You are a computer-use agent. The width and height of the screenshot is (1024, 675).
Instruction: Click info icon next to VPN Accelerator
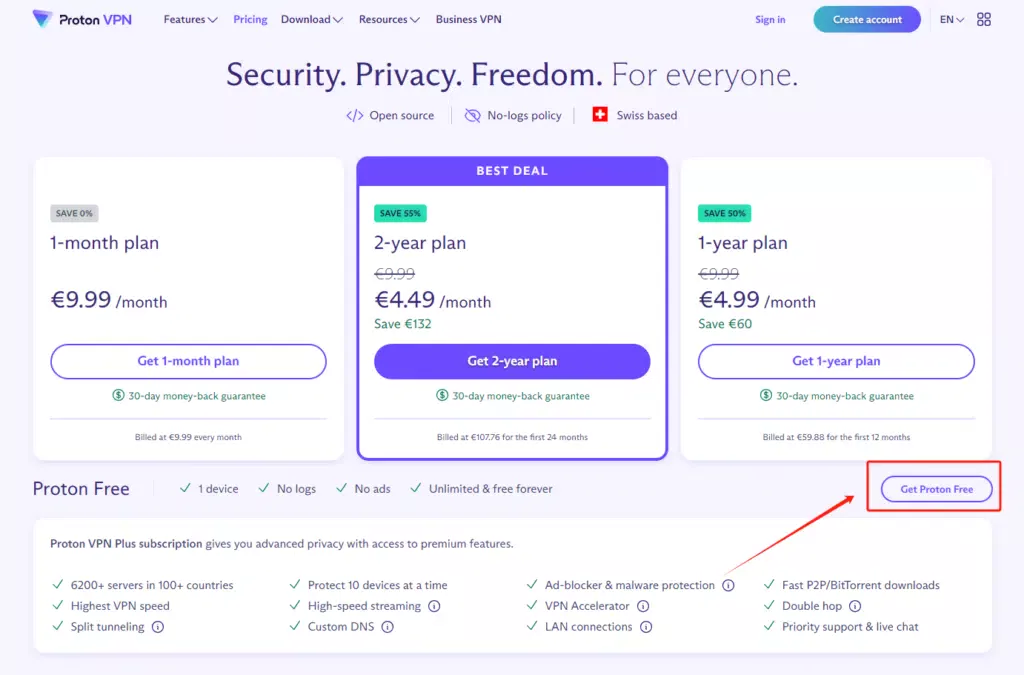[643, 606]
